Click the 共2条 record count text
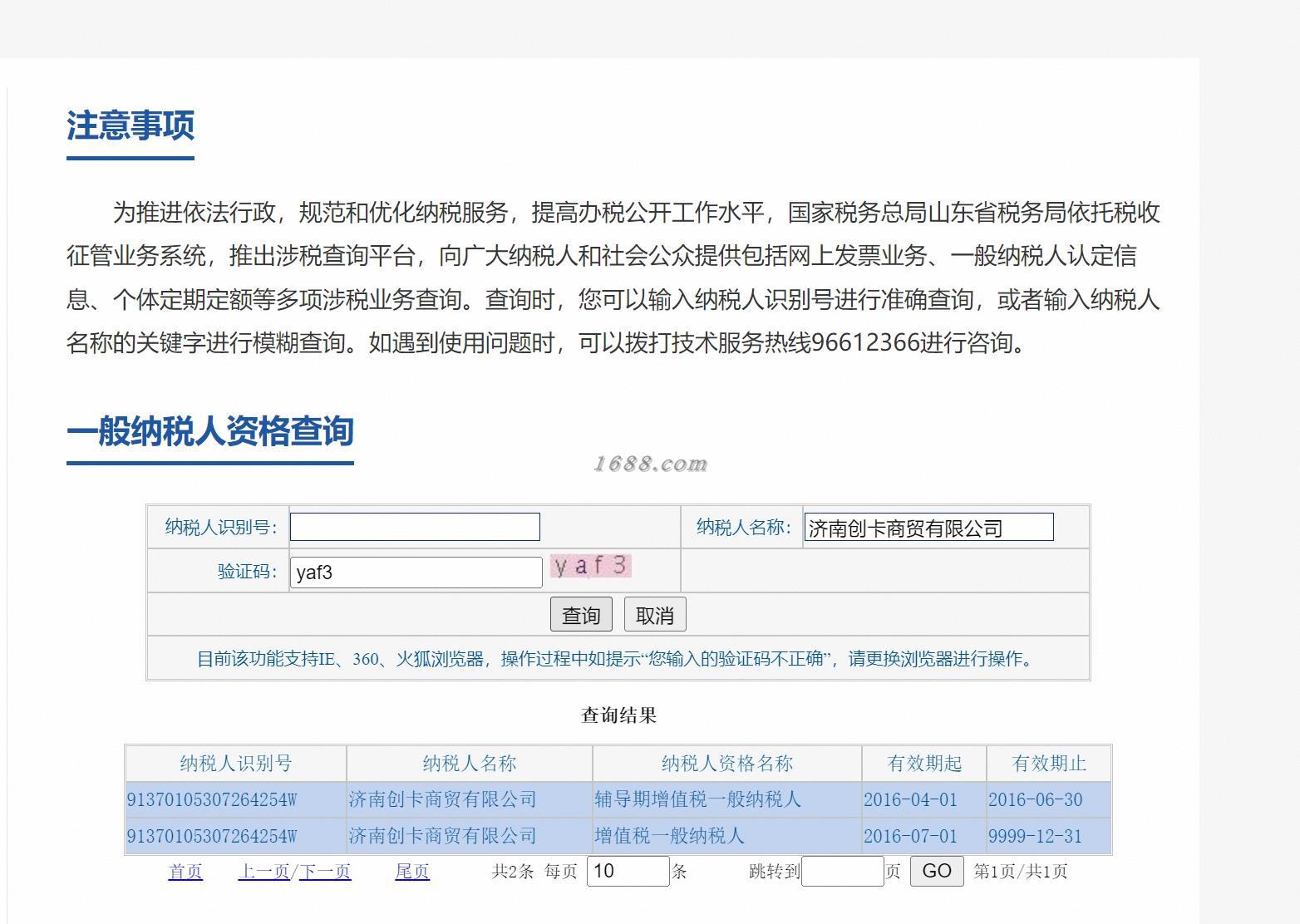 (x=513, y=872)
